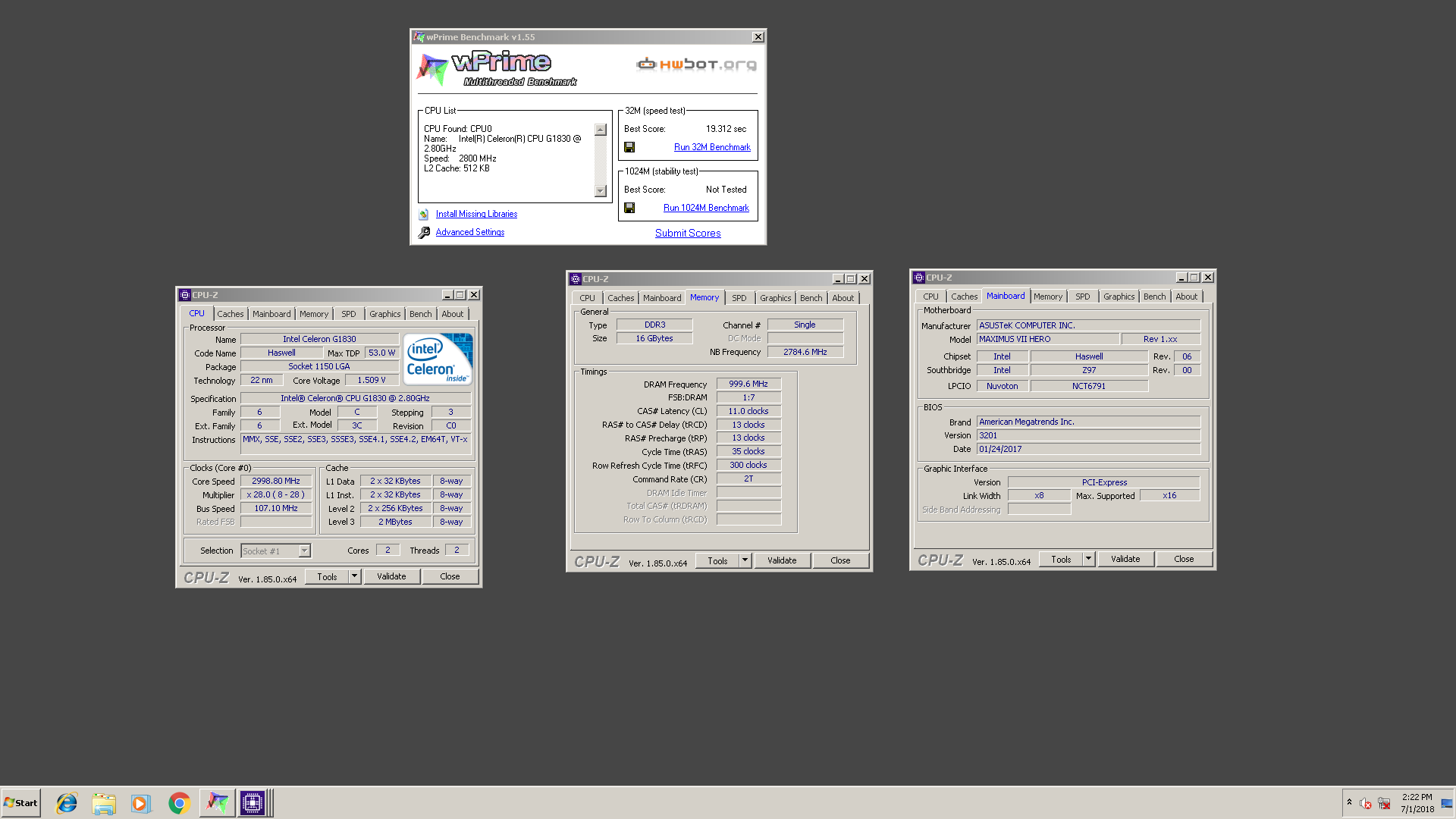The height and width of the screenshot is (819, 1456).
Task: Click Validate in the Mainboard window
Action: point(1125,559)
